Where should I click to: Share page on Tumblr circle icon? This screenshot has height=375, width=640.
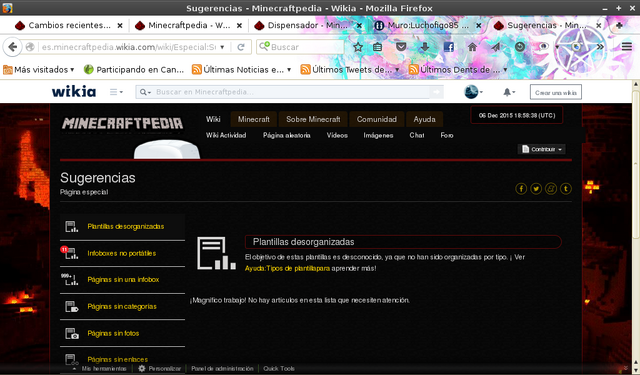[x=566, y=189]
